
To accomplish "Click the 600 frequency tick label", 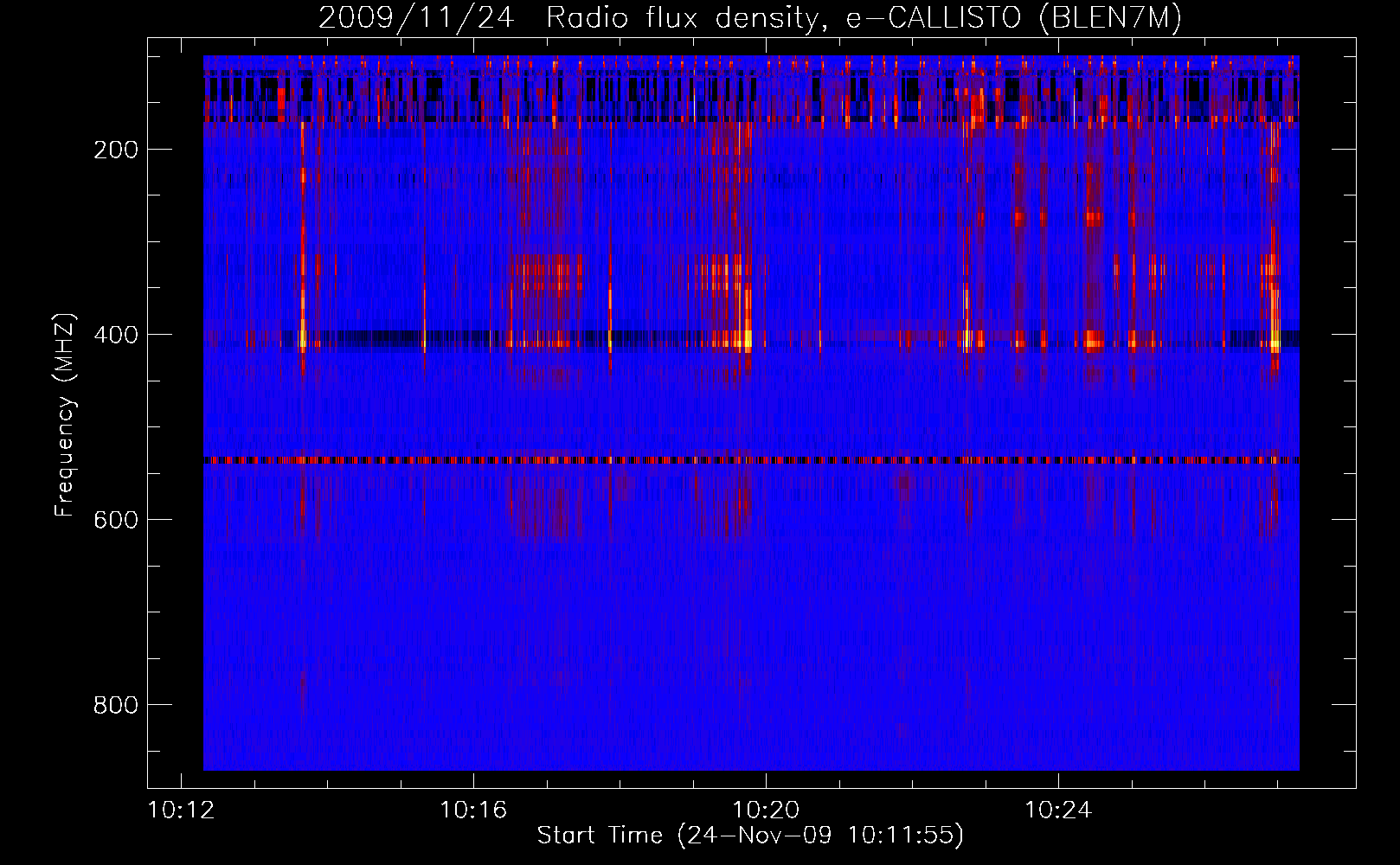I will click(x=116, y=520).
